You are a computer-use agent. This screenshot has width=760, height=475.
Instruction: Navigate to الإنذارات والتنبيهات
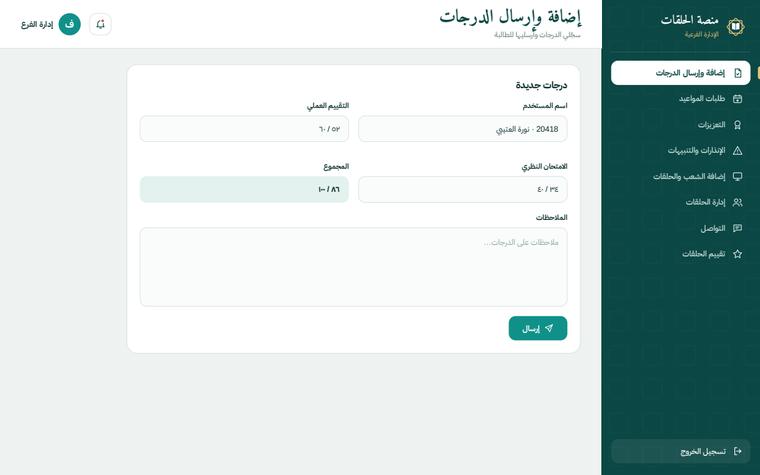(x=681, y=151)
